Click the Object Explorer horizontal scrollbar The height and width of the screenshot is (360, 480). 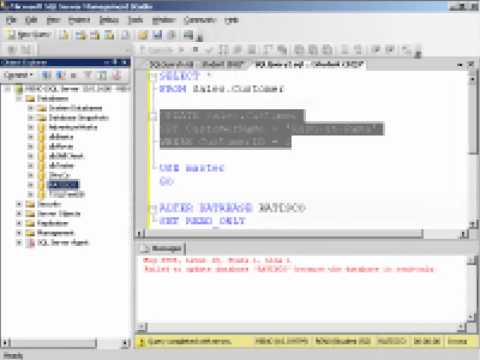pos(65,343)
